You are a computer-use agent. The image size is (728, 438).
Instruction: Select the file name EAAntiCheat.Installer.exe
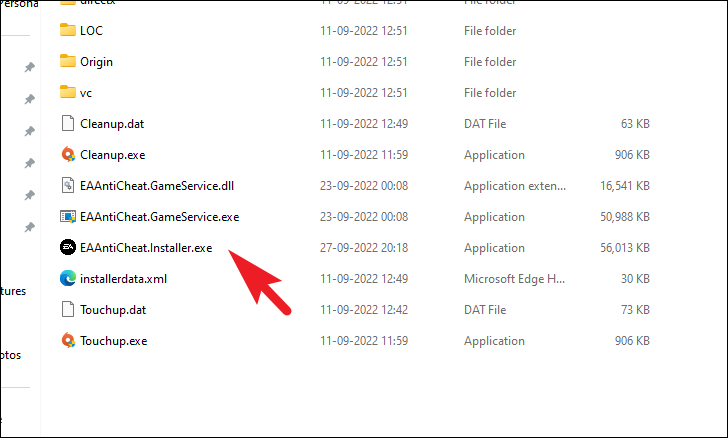[146, 248]
